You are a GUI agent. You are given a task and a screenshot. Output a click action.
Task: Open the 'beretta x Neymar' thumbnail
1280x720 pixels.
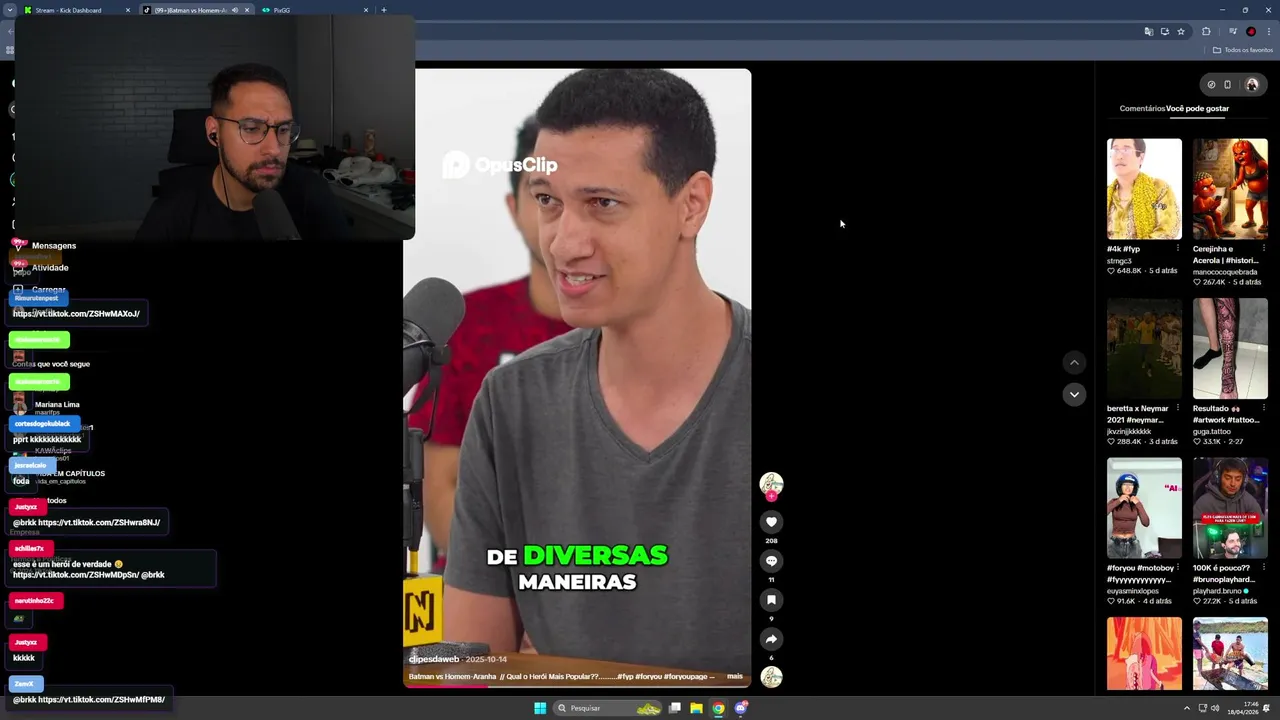coord(1144,348)
